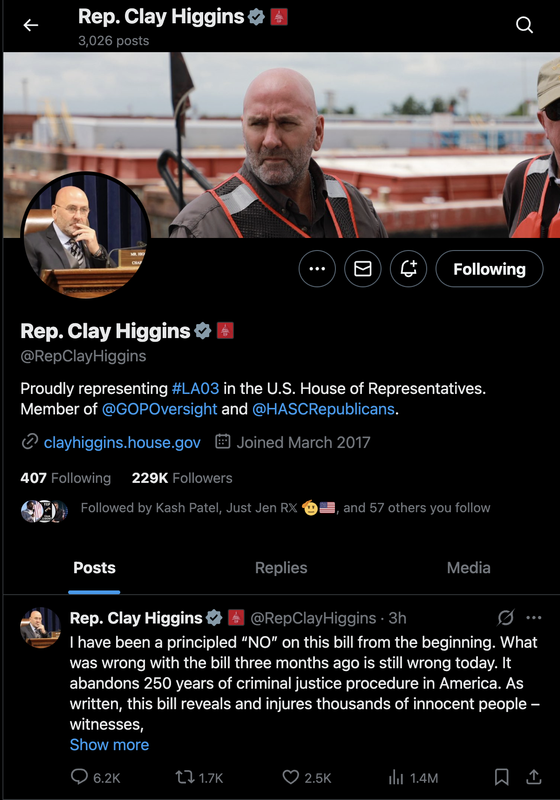This screenshot has width=560, height=800.
Task: Open search with the magnifier icon
Action: [524, 24]
